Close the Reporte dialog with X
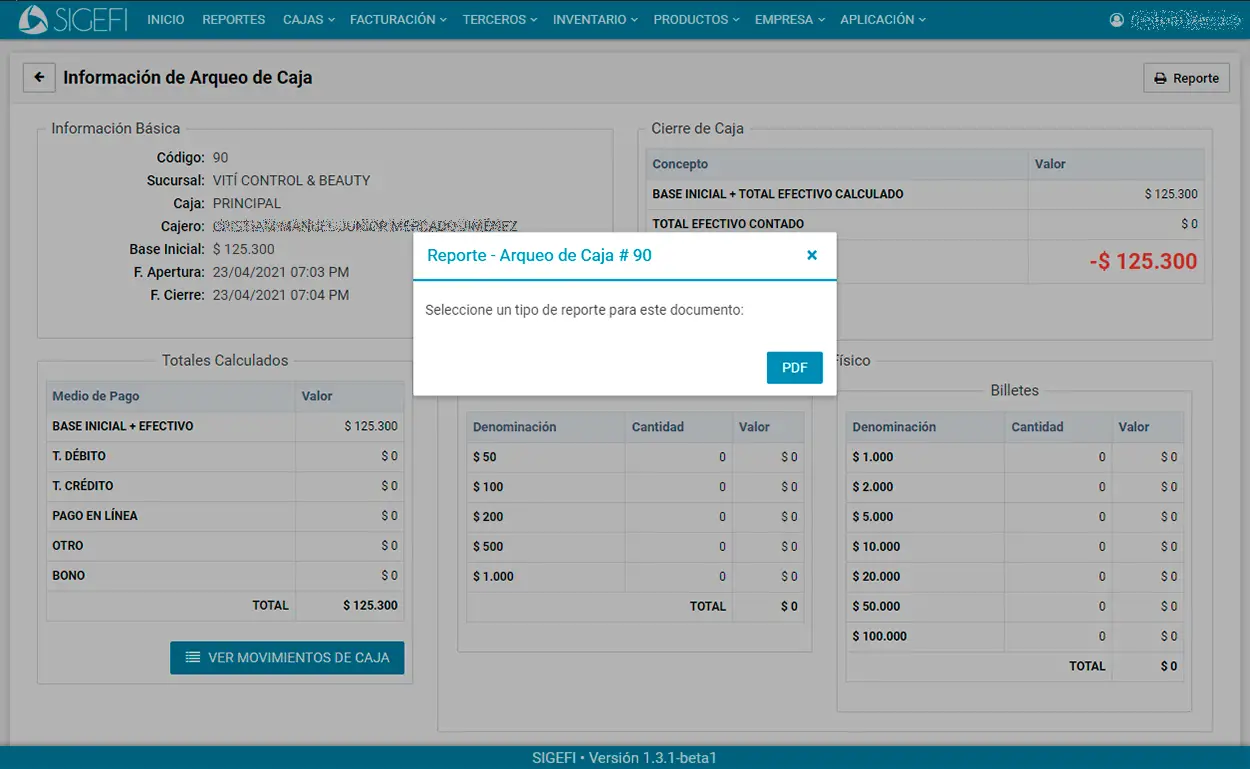Screen dimensions: 1250x769 [x=812, y=255]
